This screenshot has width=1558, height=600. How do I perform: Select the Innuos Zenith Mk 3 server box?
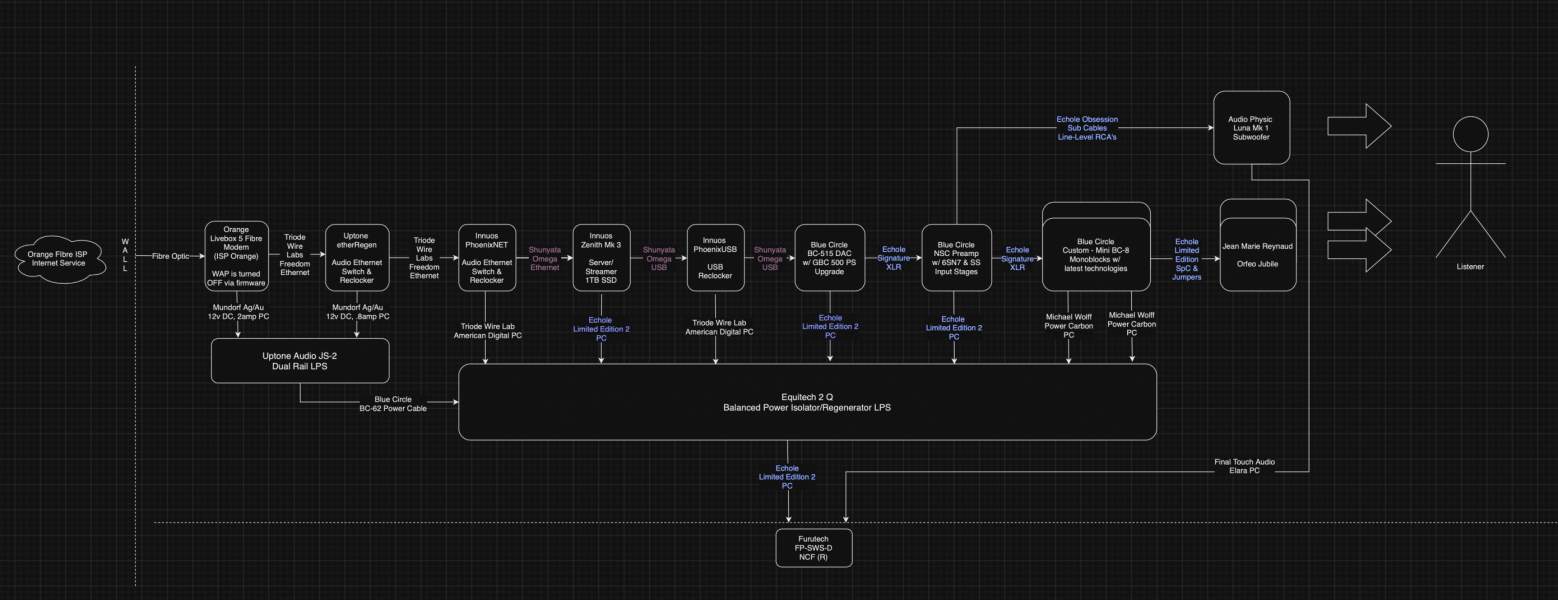(x=601, y=258)
